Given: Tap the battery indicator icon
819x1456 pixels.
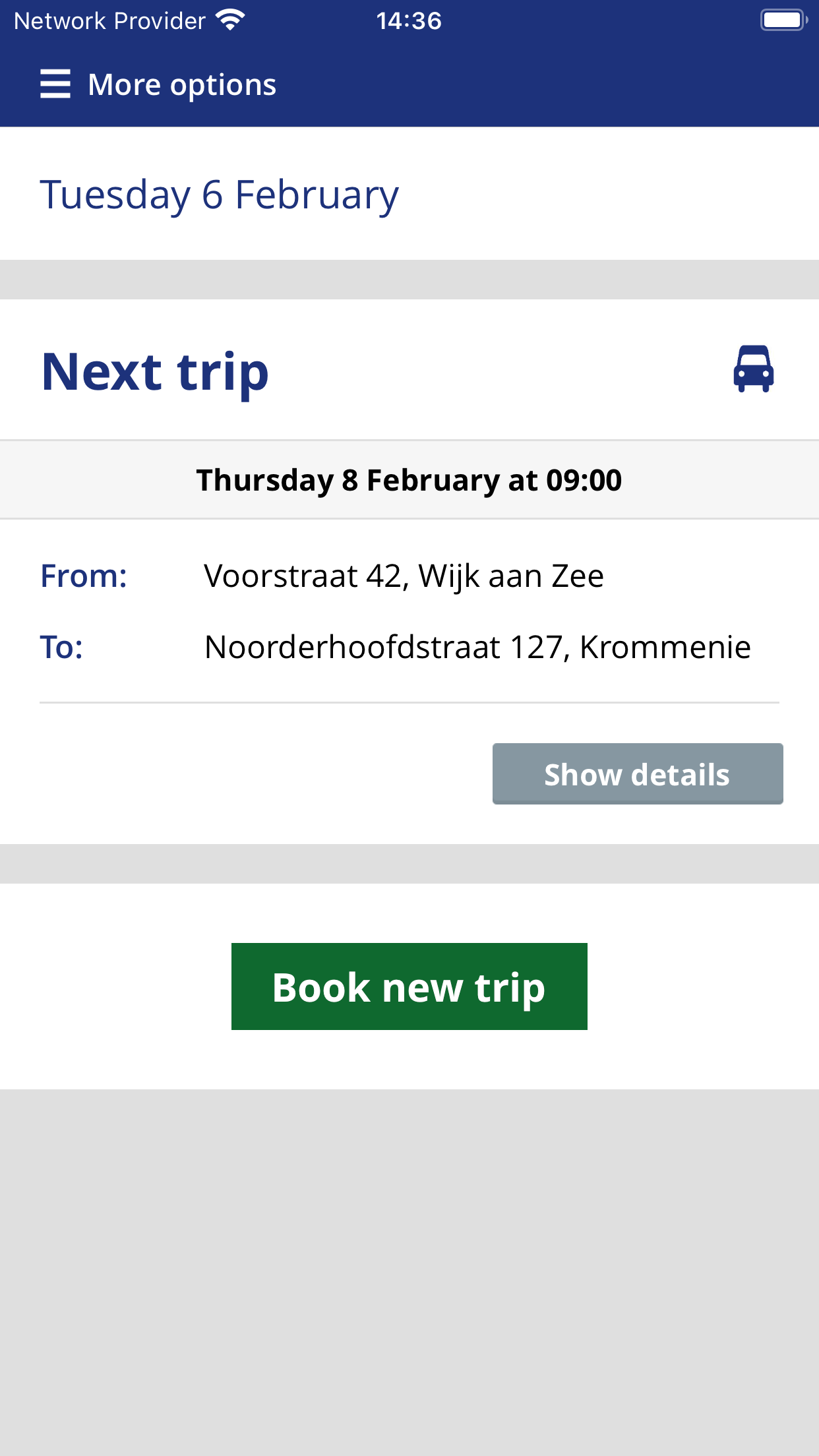Looking at the screenshot, I should [783, 20].
